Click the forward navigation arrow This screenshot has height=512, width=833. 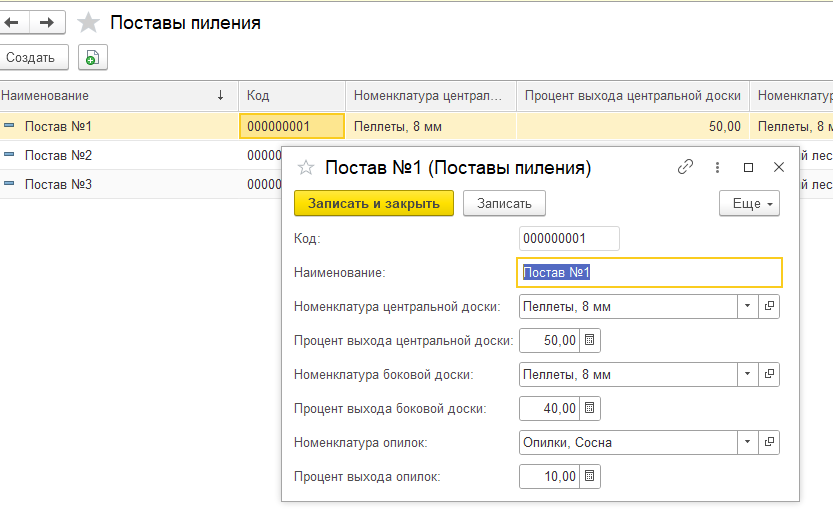46,22
